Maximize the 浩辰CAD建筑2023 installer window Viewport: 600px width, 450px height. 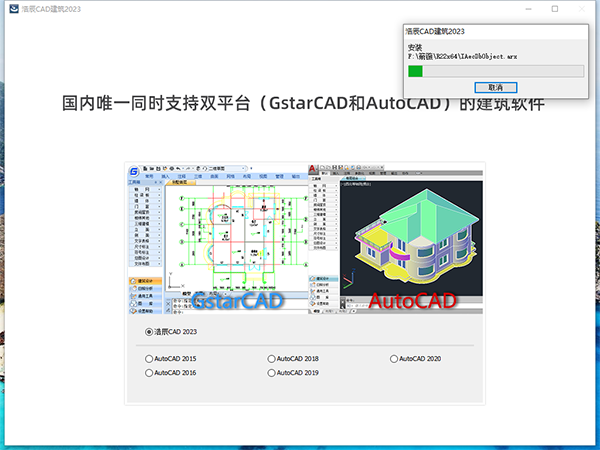[x=554, y=9]
